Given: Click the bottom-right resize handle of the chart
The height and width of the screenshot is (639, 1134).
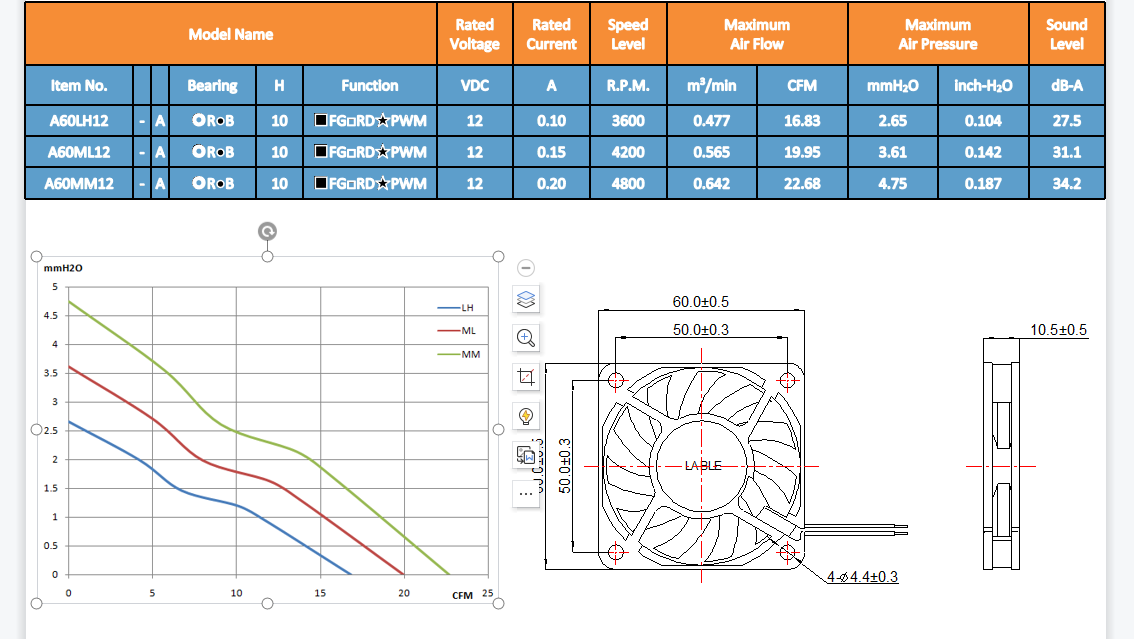Looking at the screenshot, I should click(x=498, y=604).
